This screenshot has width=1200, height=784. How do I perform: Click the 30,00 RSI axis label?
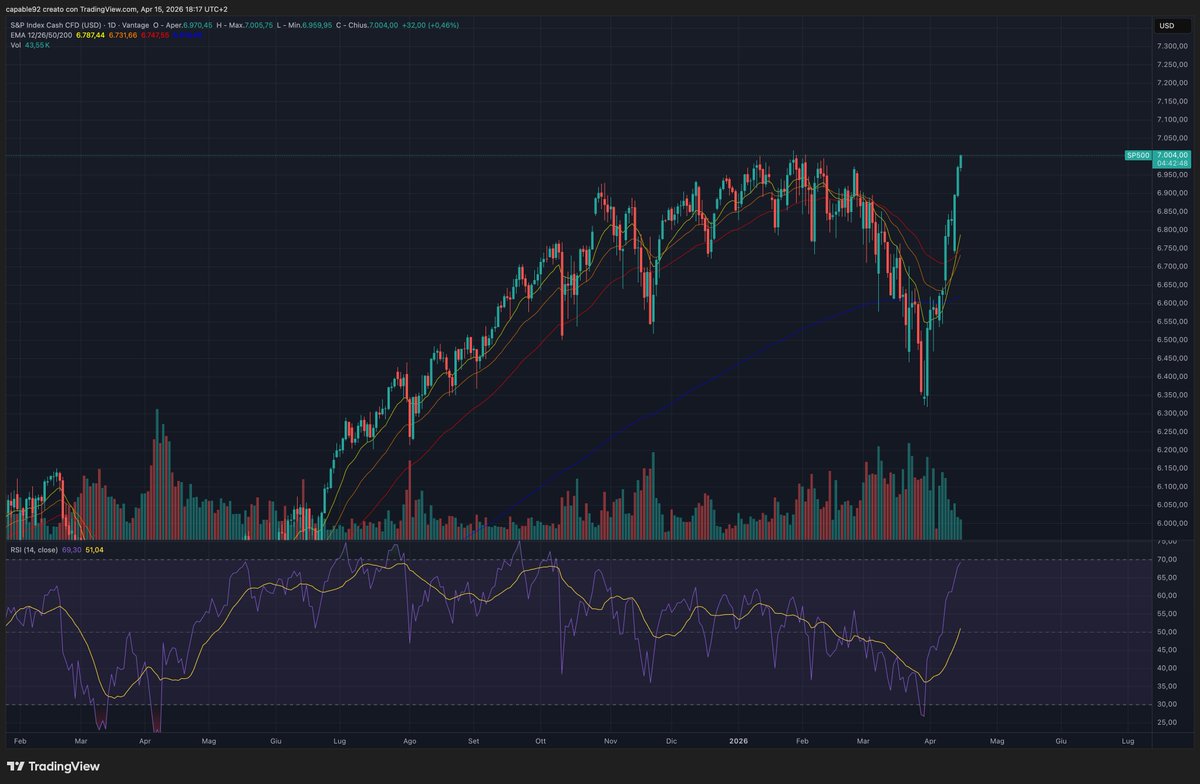pyautogui.click(x=1166, y=704)
